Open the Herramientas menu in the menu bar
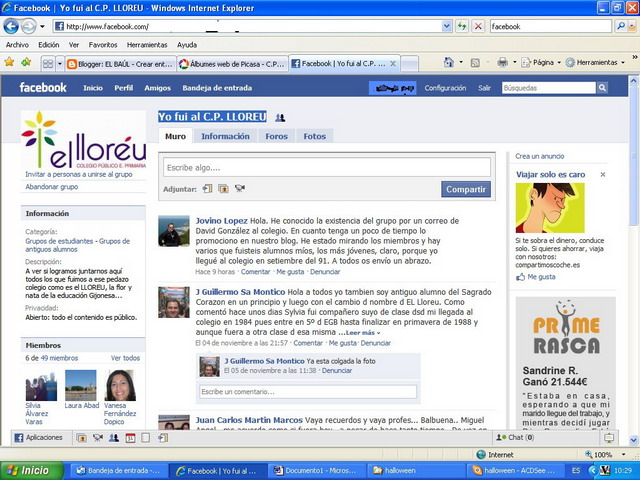Screen dimensions: 640x480 coord(147,45)
